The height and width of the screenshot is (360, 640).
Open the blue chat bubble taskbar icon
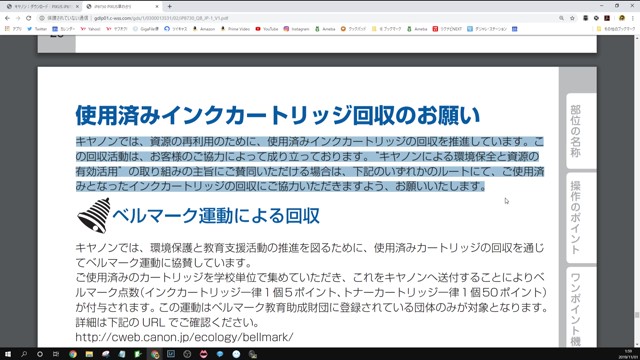220,354
